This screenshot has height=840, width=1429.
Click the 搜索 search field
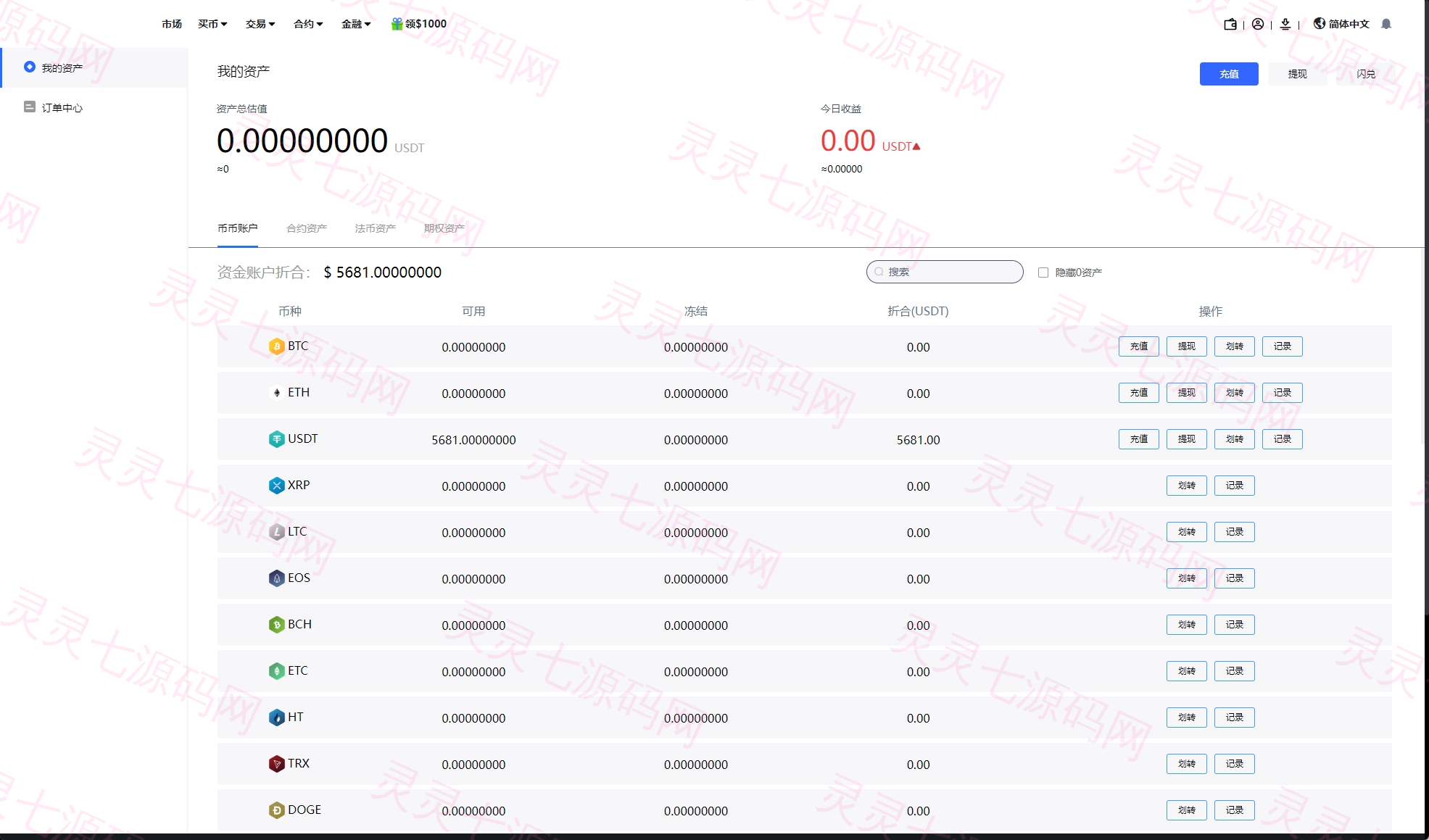[x=945, y=272]
